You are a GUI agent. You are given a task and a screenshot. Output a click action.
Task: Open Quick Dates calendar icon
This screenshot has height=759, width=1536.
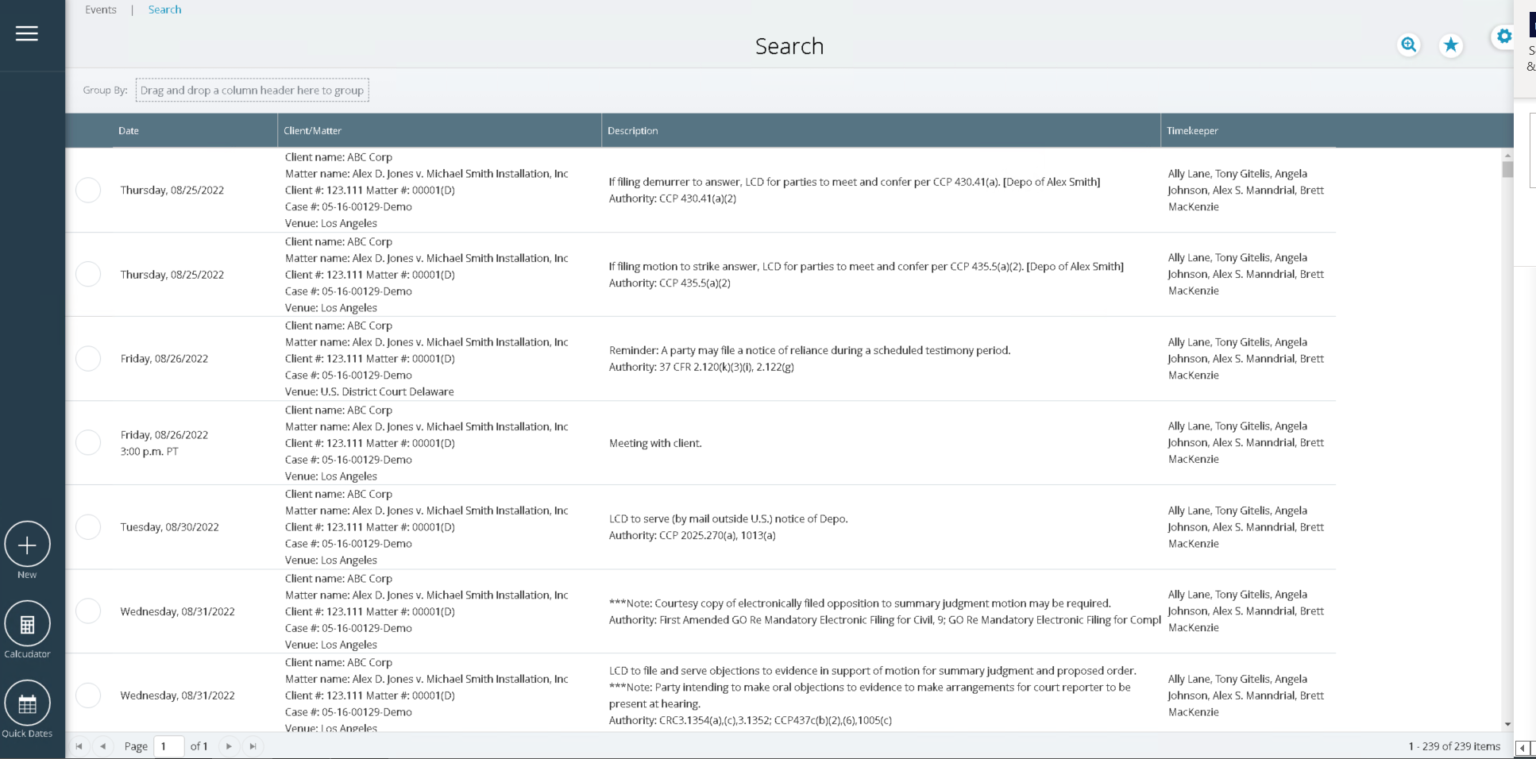(x=27, y=703)
